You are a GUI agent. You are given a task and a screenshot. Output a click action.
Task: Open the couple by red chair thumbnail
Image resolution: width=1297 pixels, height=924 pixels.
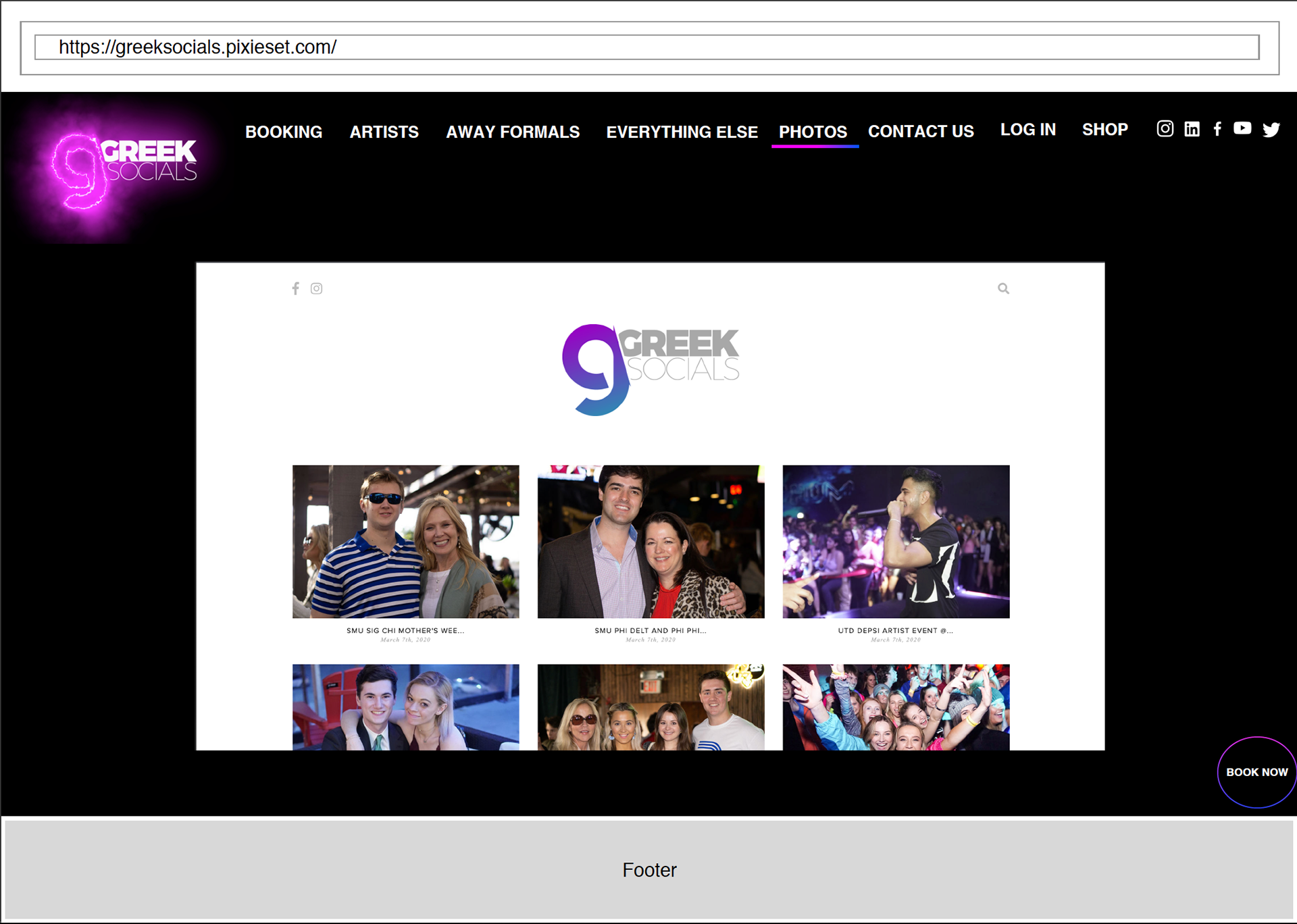pyautogui.click(x=405, y=707)
